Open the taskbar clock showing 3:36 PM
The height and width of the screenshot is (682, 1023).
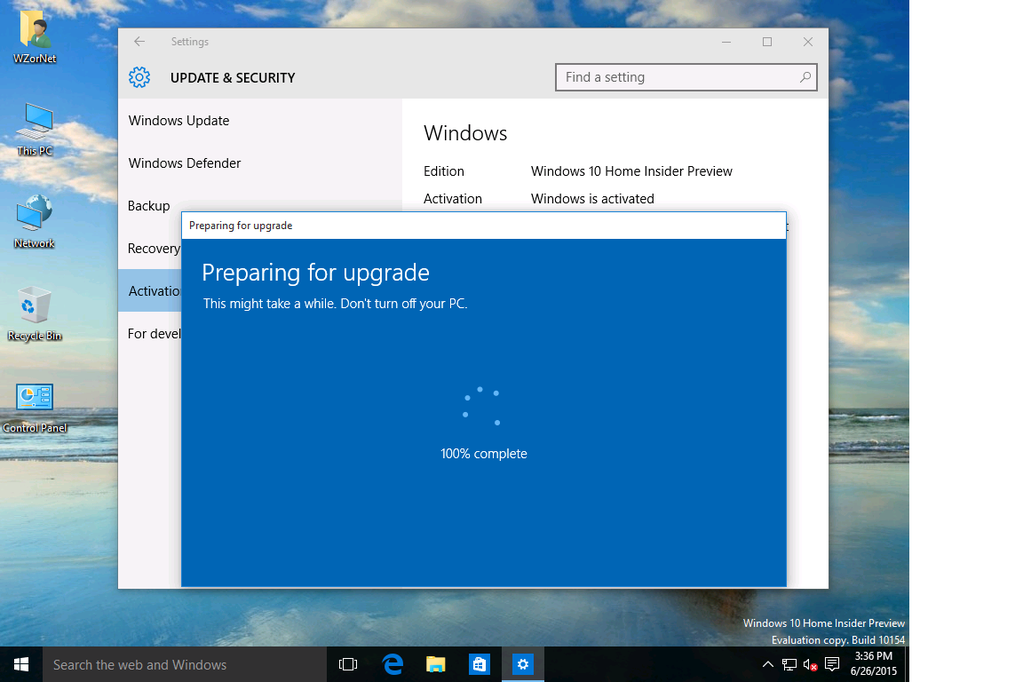[x=874, y=664]
